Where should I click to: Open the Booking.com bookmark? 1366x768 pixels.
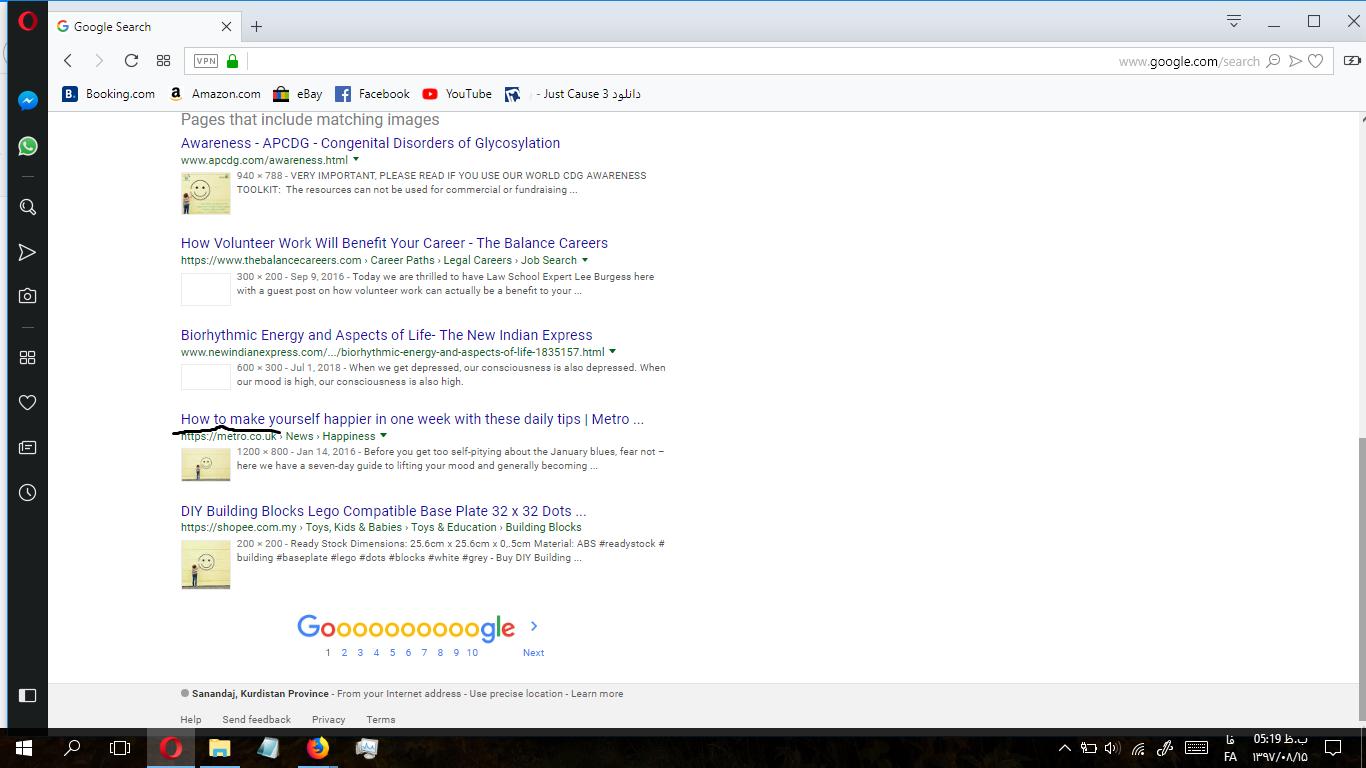click(109, 94)
